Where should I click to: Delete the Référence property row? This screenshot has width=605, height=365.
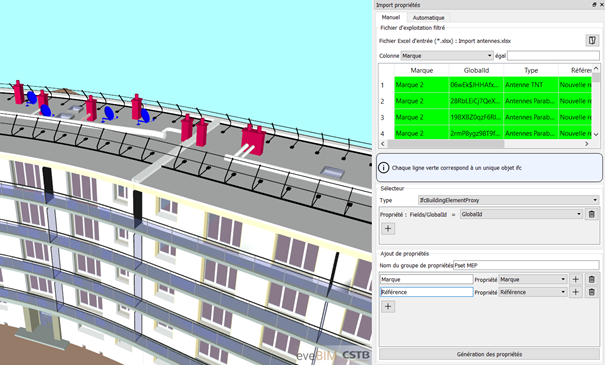pos(591,292)
